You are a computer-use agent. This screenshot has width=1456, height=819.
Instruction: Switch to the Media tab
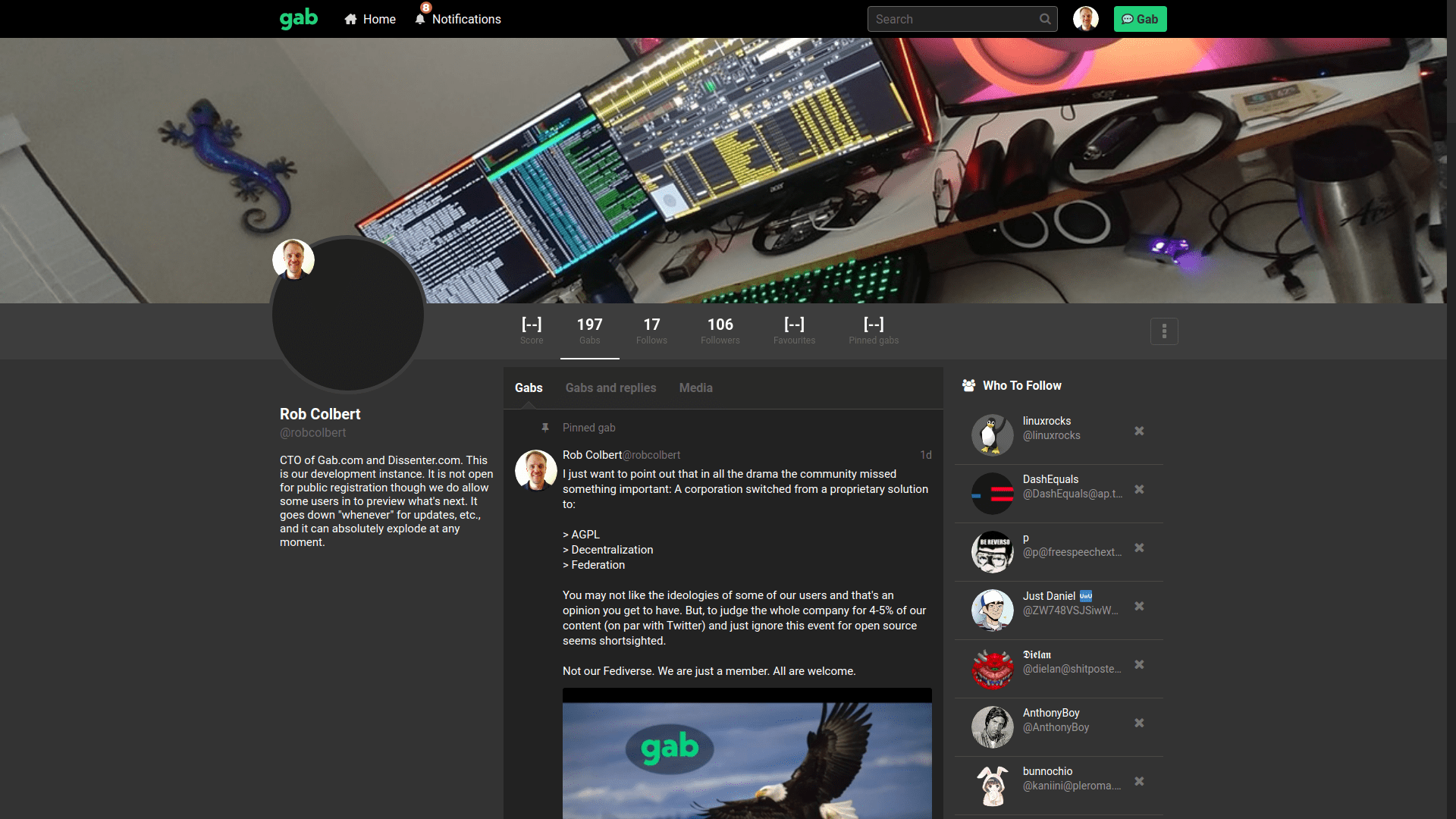(x=695, y=388)
